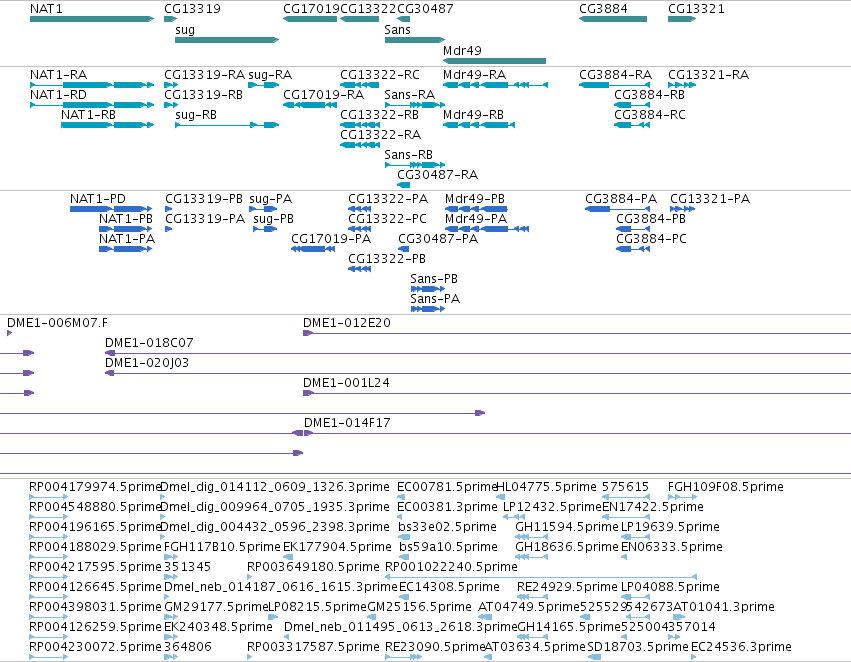Select BAC clone DME1-006M07.F
This screenshot has width=851, height=662.
pyautogui.click(x=57, y=323)
